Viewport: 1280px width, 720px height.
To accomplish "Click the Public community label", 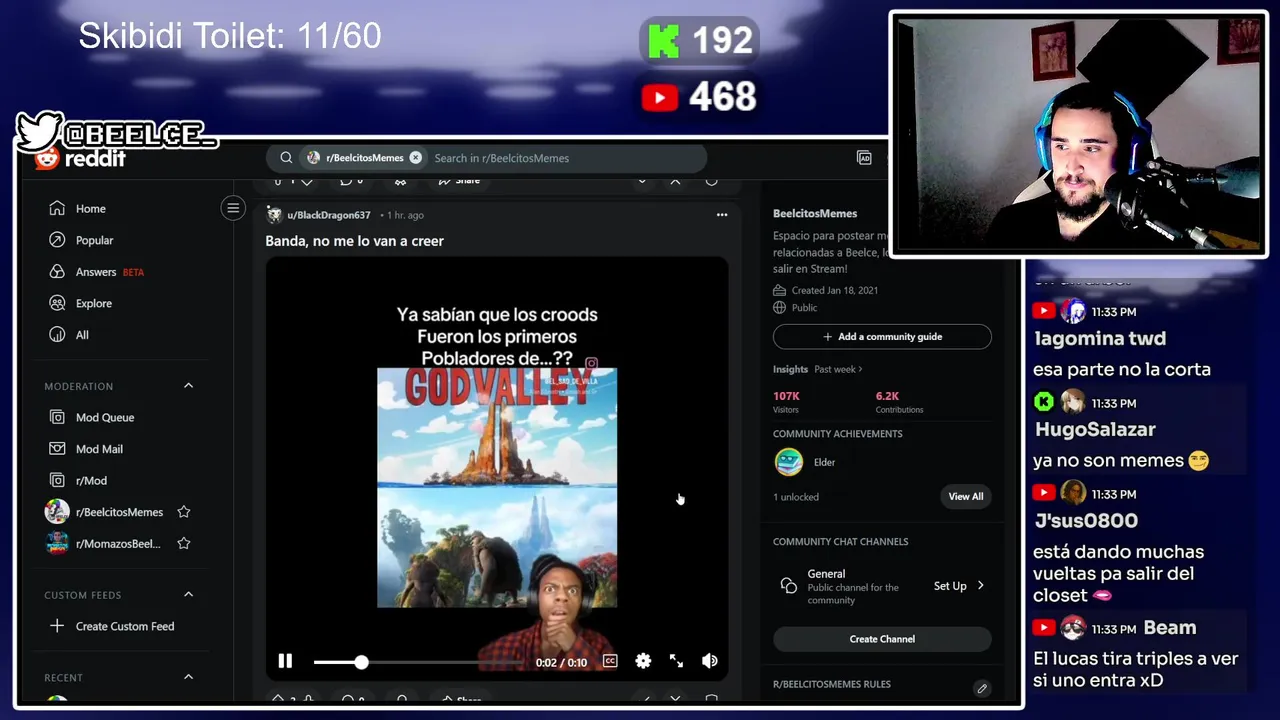I will tap(804, 308).
